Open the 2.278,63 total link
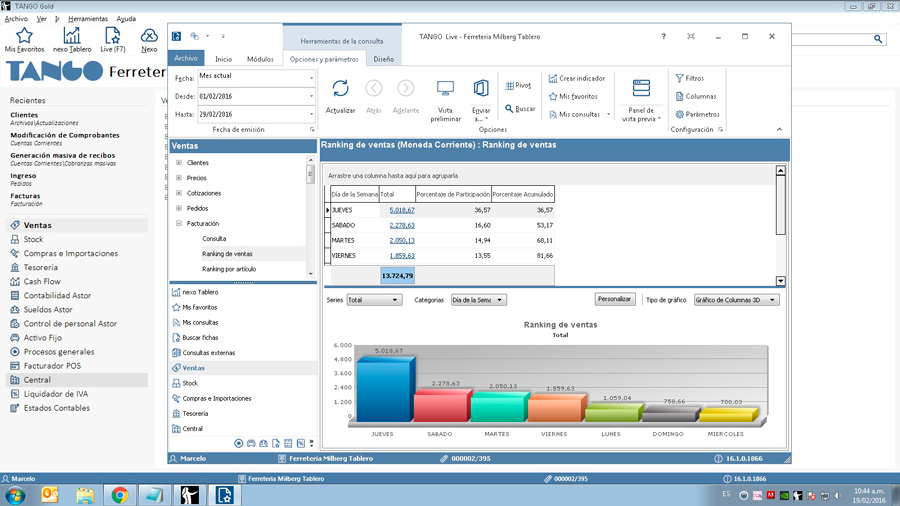 (402, 225)
